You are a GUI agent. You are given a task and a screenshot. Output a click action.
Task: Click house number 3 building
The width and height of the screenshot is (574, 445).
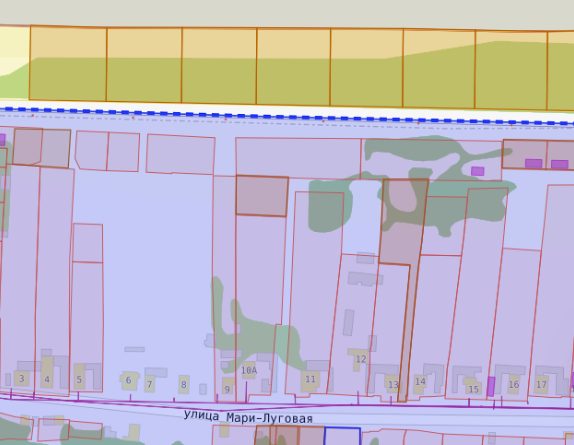tap(21, 378)
